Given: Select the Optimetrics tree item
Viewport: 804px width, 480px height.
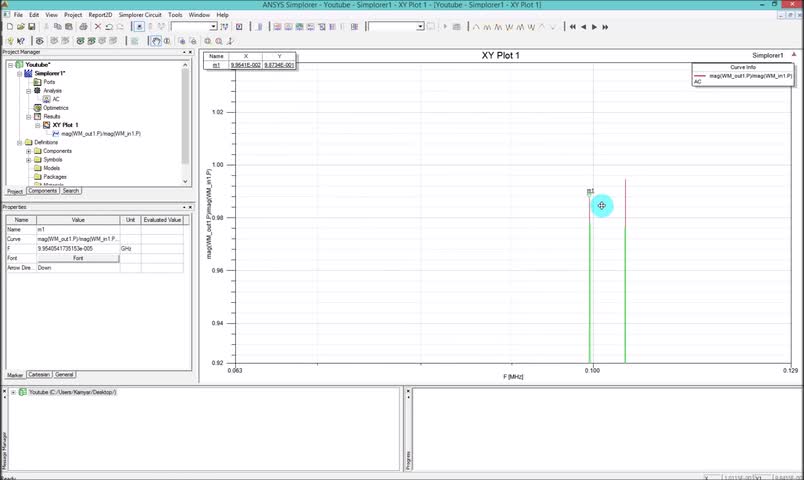Looking at the screenshot, I should click(x=55, y=108).
